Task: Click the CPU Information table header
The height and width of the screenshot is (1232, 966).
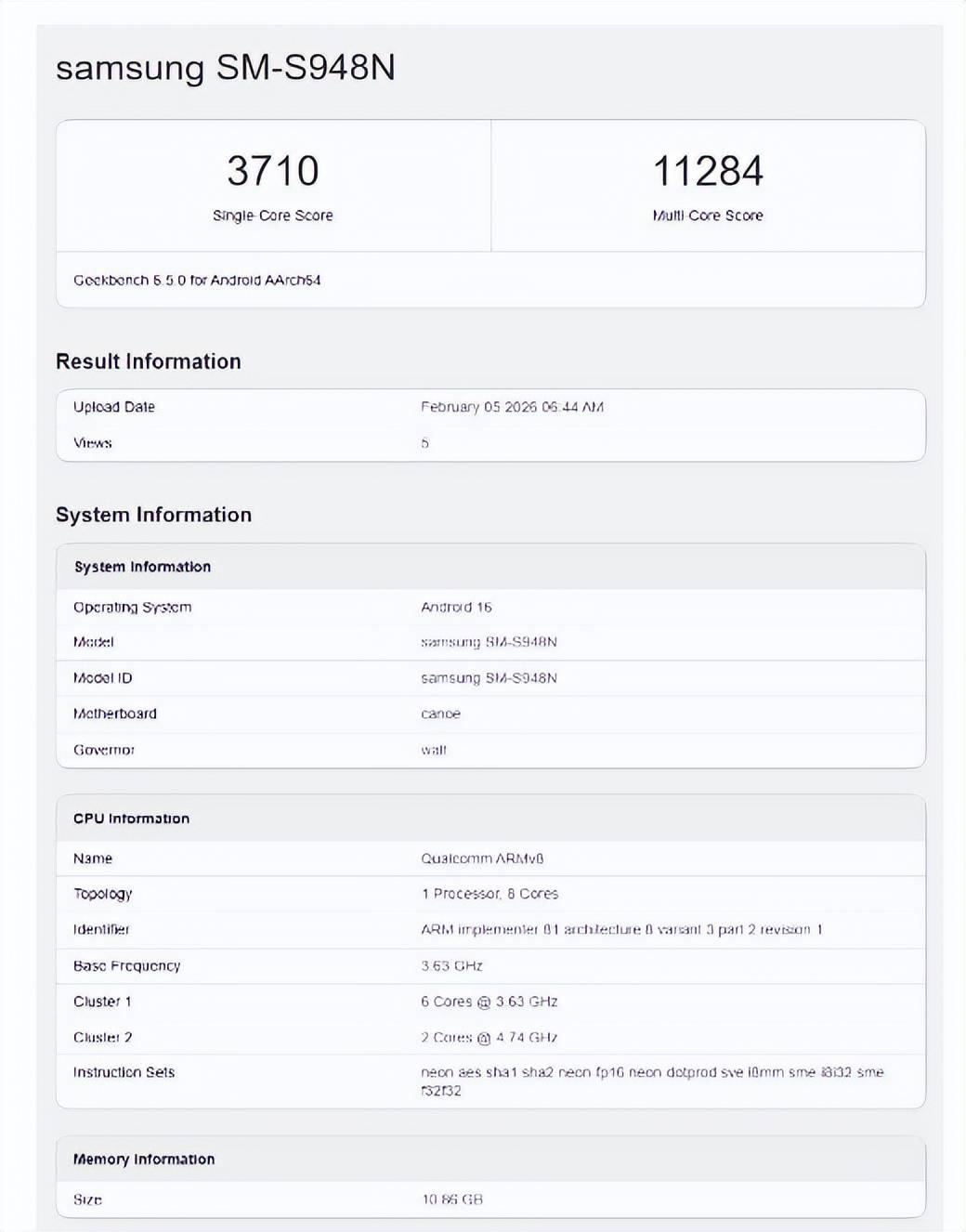Action: [131, 819]
